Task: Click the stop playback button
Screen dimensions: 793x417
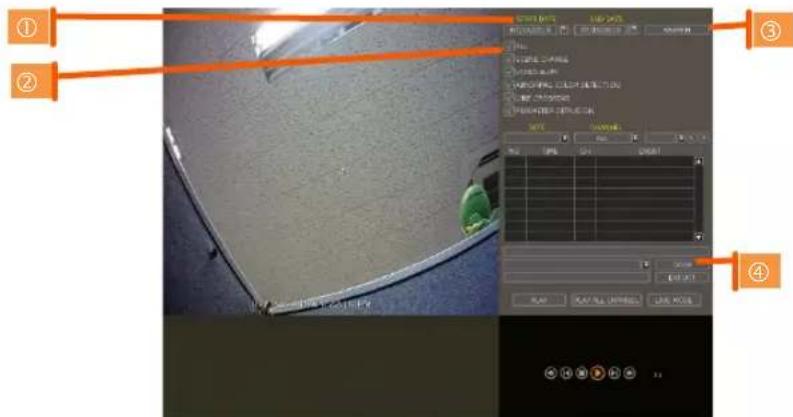Action: [x=582, y=373]
